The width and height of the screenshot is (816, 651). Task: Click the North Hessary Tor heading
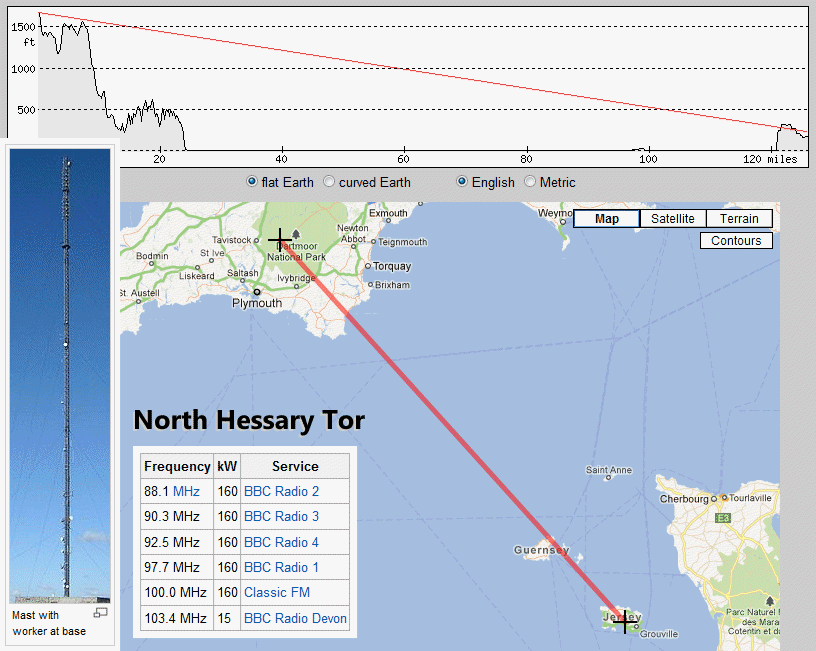[249, 420]
